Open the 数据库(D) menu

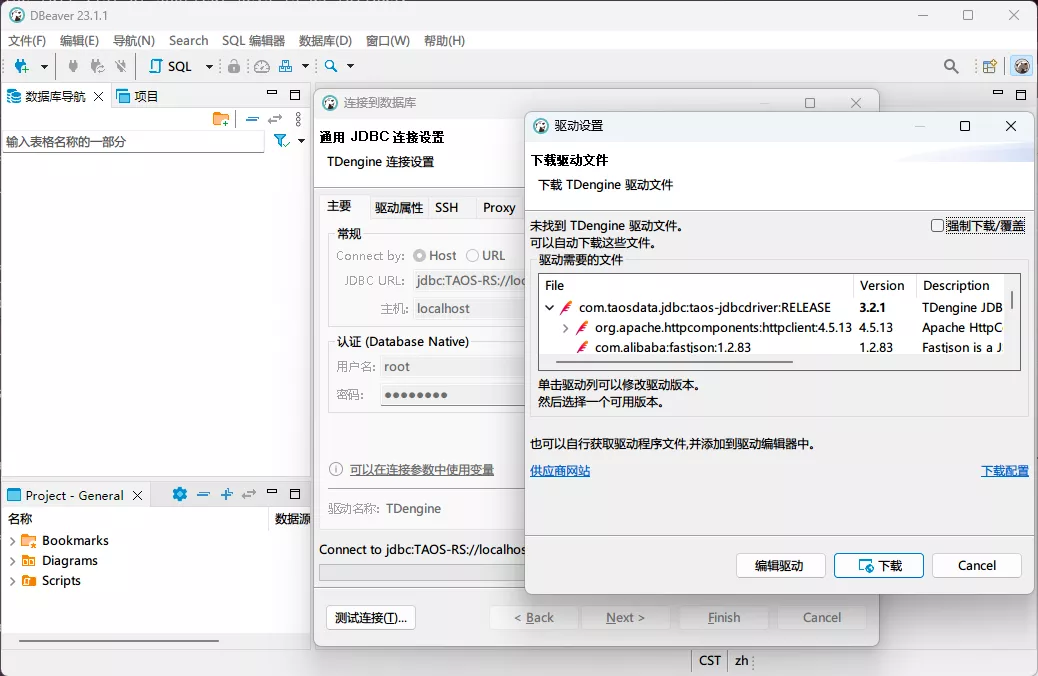[325, 41]
